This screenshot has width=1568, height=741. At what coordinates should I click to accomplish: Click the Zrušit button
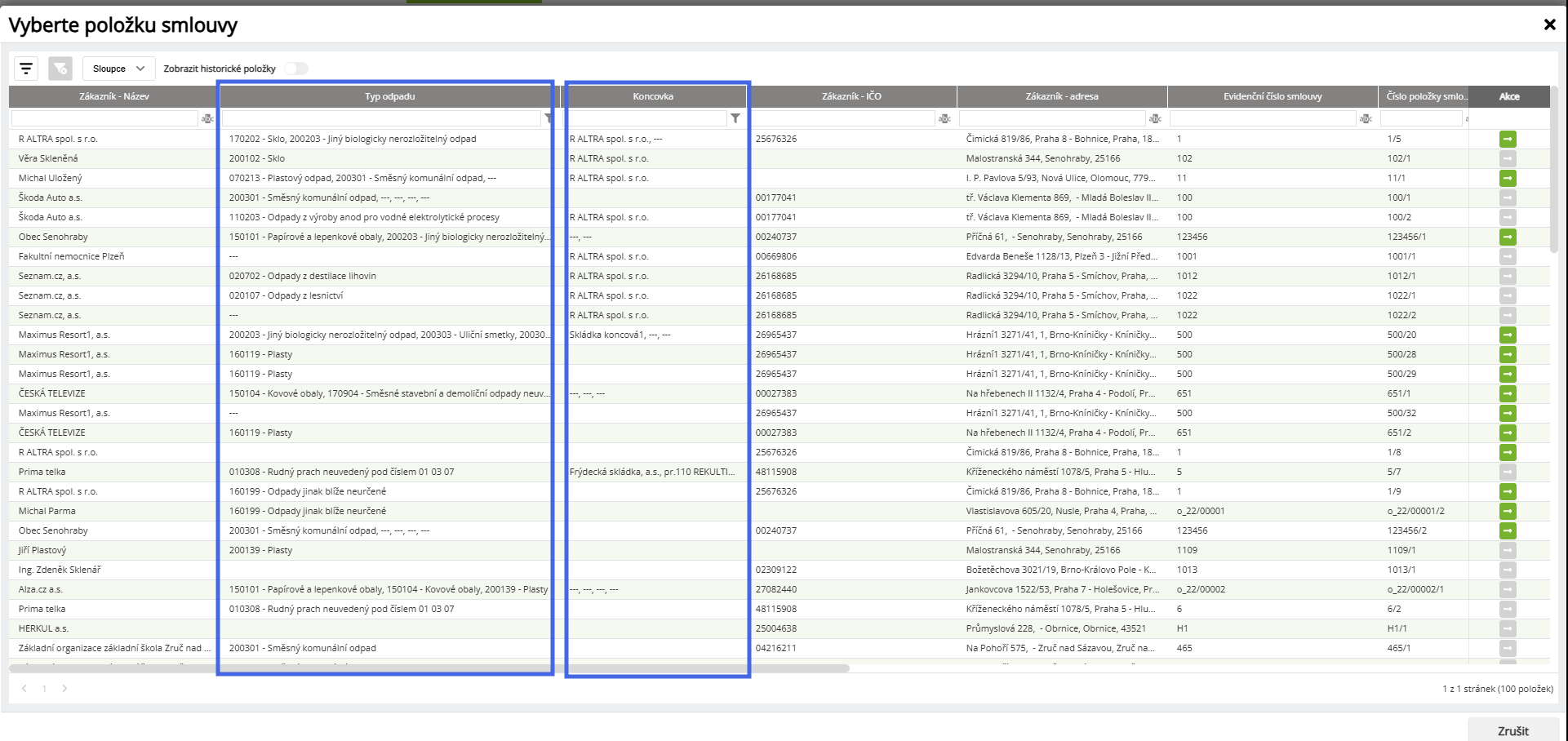(x=1513, y=730)
